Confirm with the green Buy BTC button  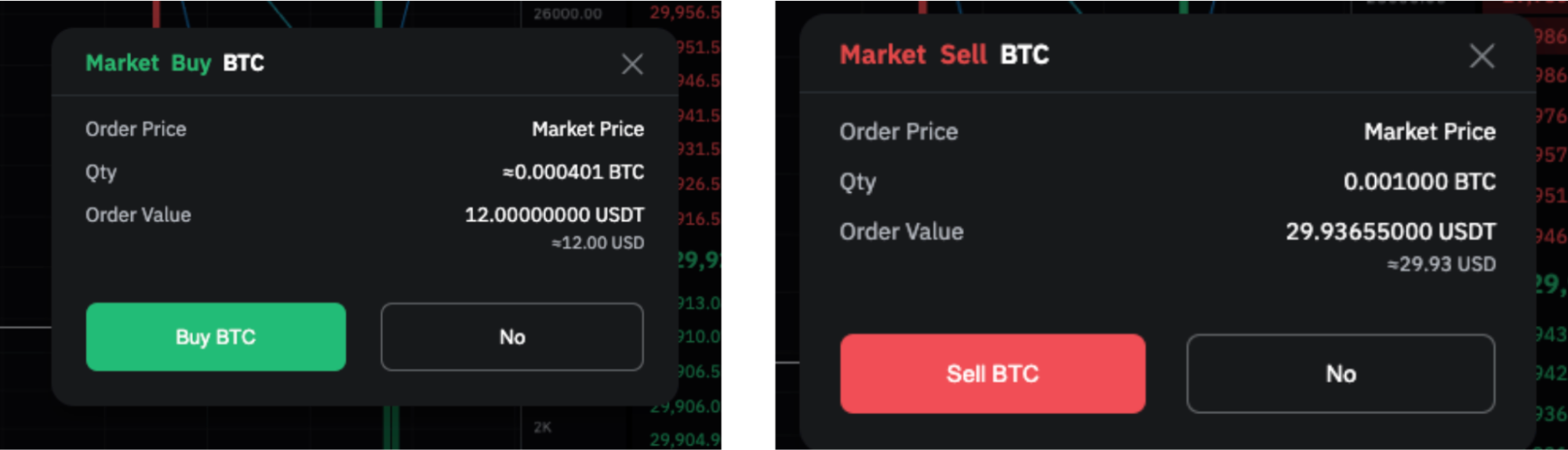click(x=216, y=337)
